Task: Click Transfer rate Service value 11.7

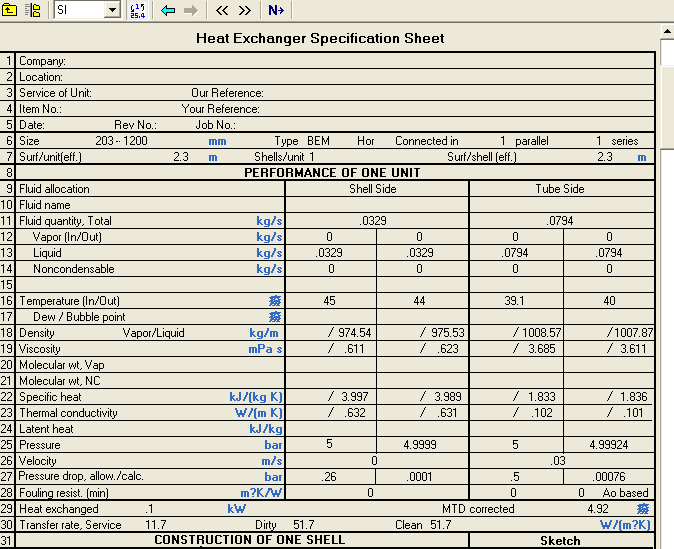Action: tap(156, 525)
